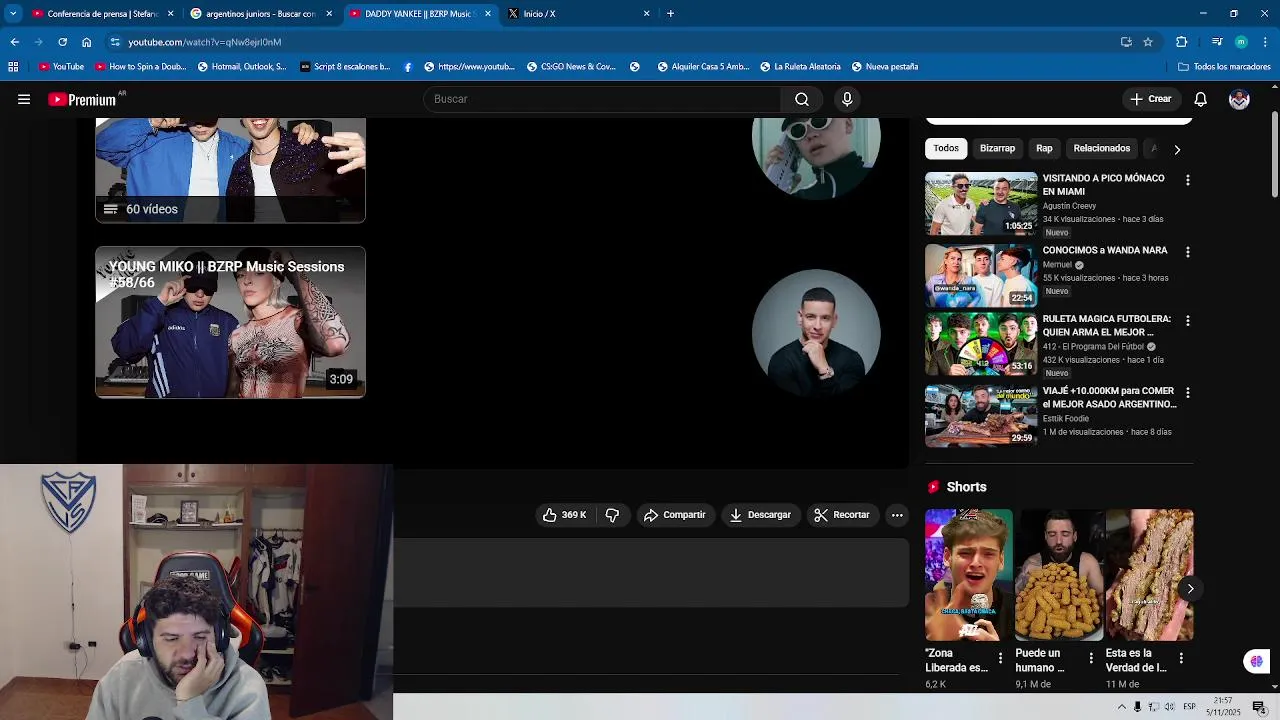This screenshot has height=720, width=1280.
Task: Open CONOCIMOS A WANDA NARA thumbnail
Action: click(x=981, y=275)
